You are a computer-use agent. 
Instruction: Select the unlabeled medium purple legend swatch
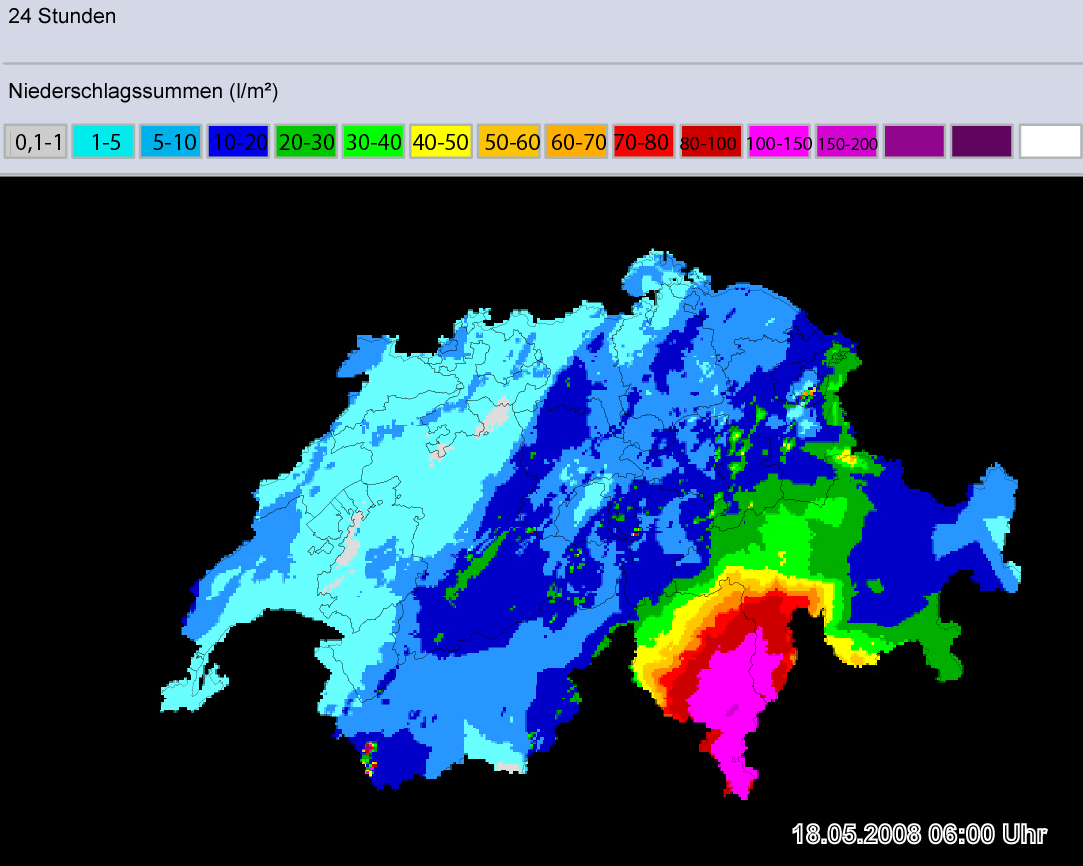click(914, 142)
